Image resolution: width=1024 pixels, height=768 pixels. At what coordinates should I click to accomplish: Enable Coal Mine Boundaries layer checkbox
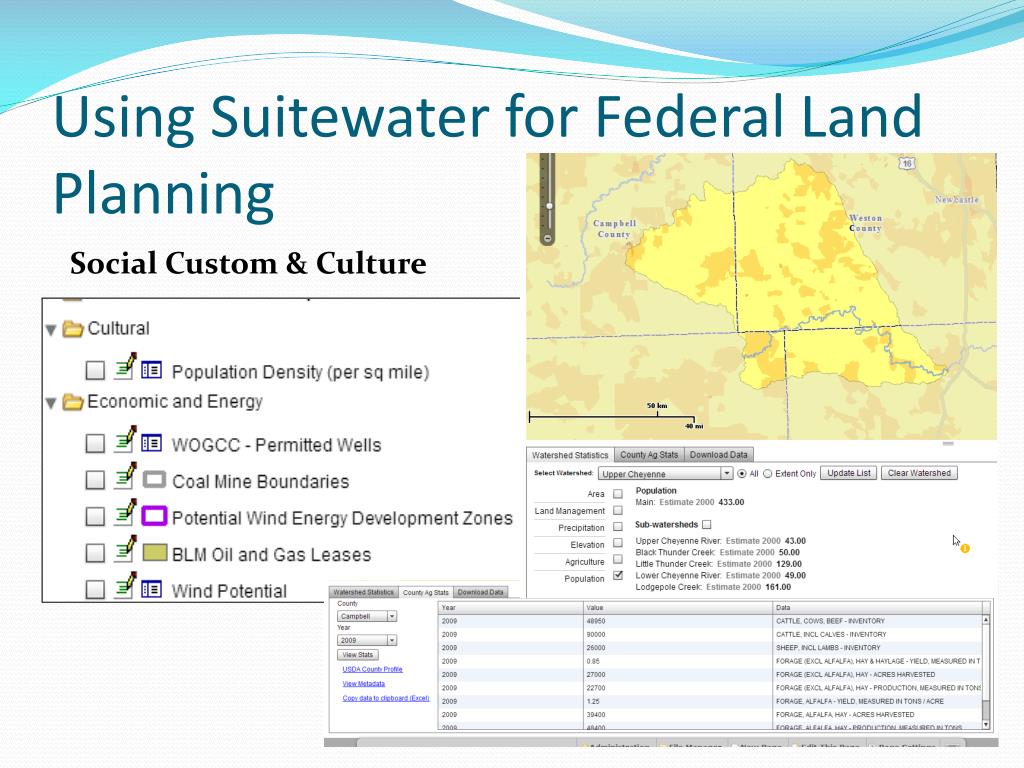(95, 481)
